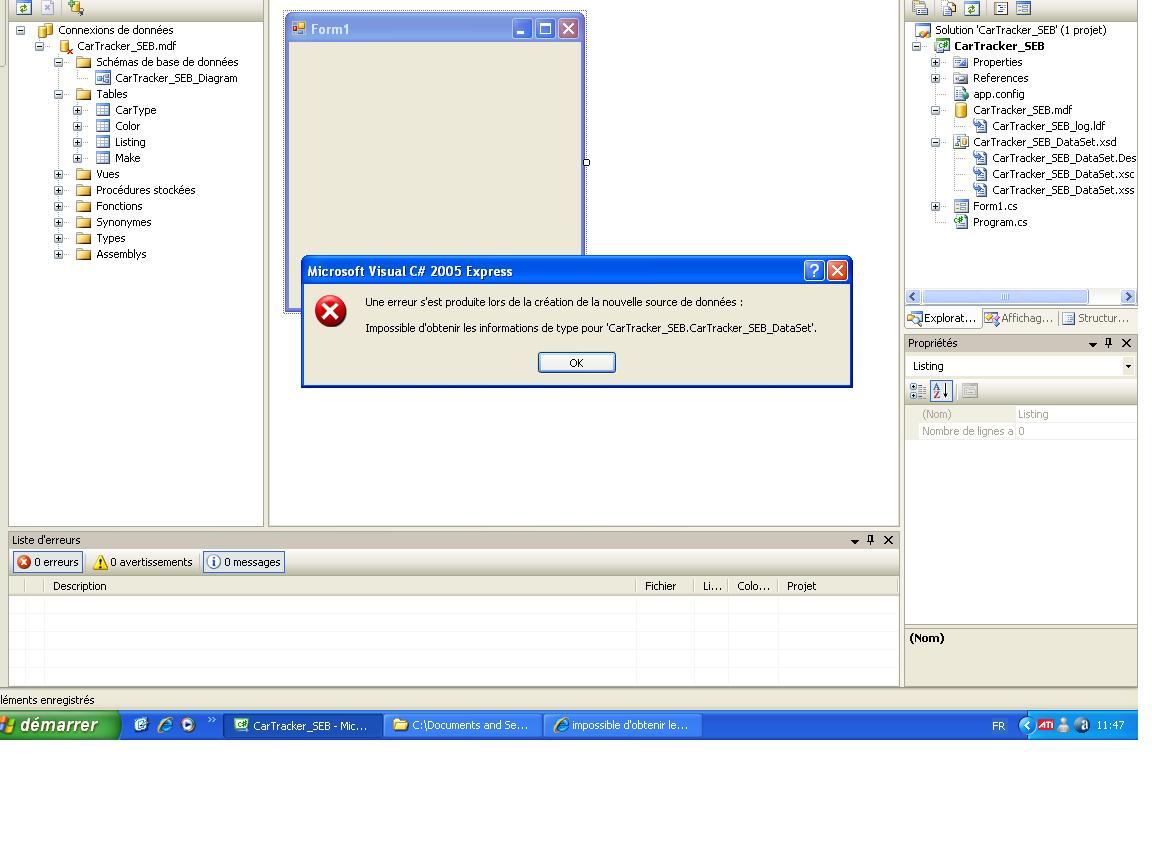Click the Description column header
1152x864 pixels.
point(339,586)
